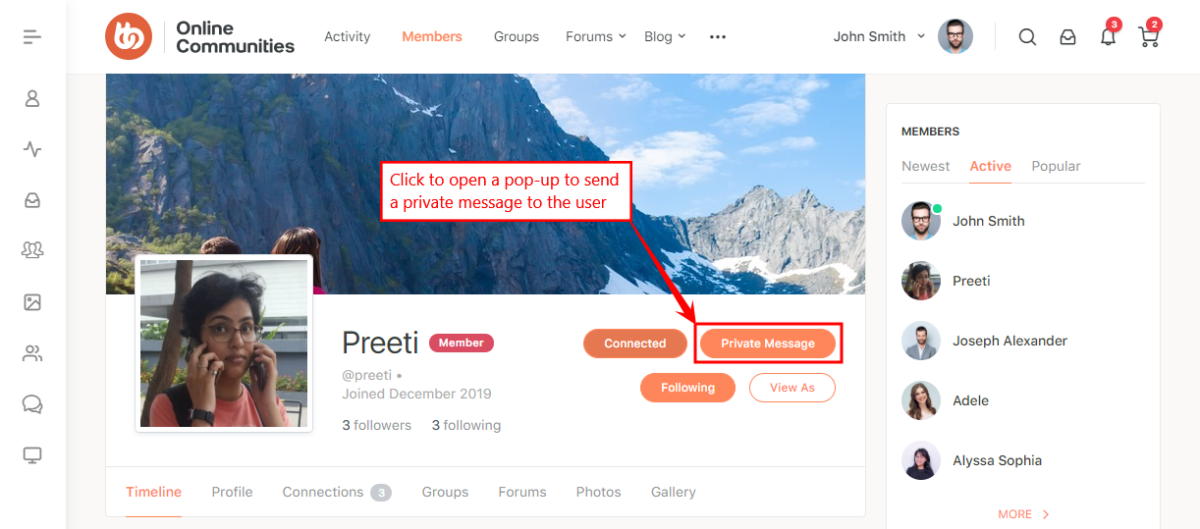Open the photos icon in left sidebar
The width and height of the screenshot is (1200, 529).
32,302
